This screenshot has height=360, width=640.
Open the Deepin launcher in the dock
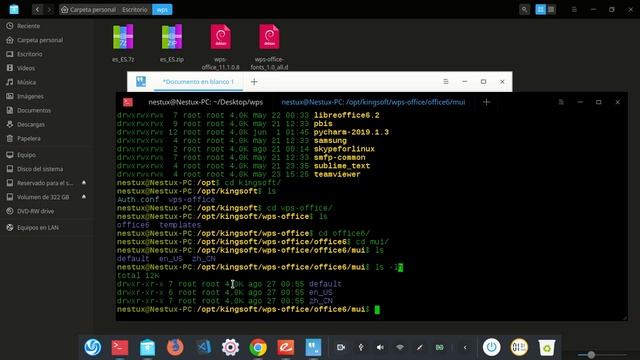(x=93, y=347)
